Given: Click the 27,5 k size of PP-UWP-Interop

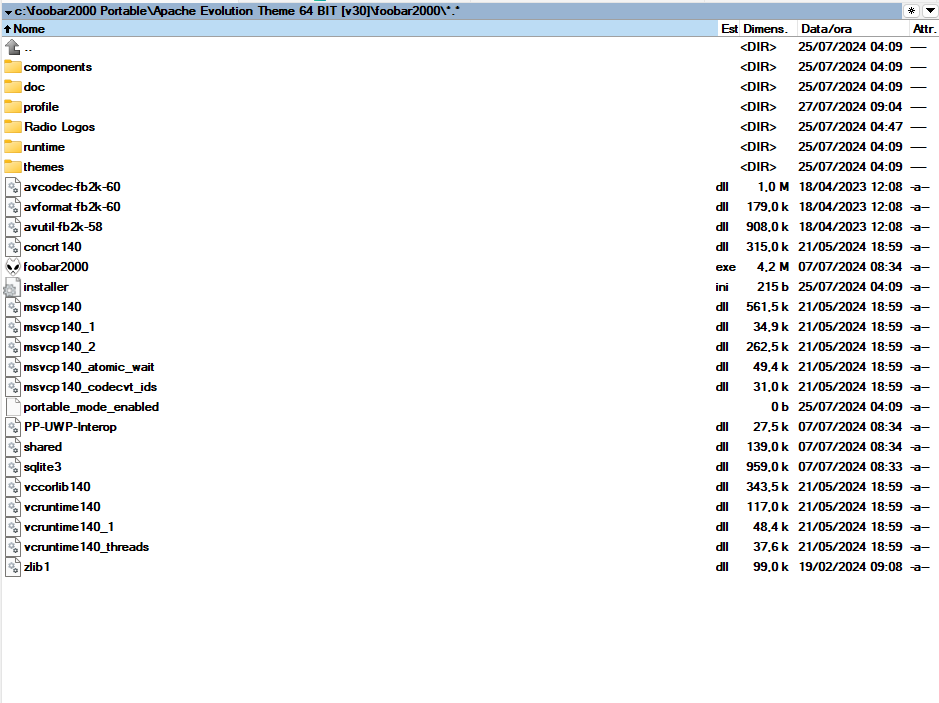Looking at the screenshot, I should coord(771,427).
